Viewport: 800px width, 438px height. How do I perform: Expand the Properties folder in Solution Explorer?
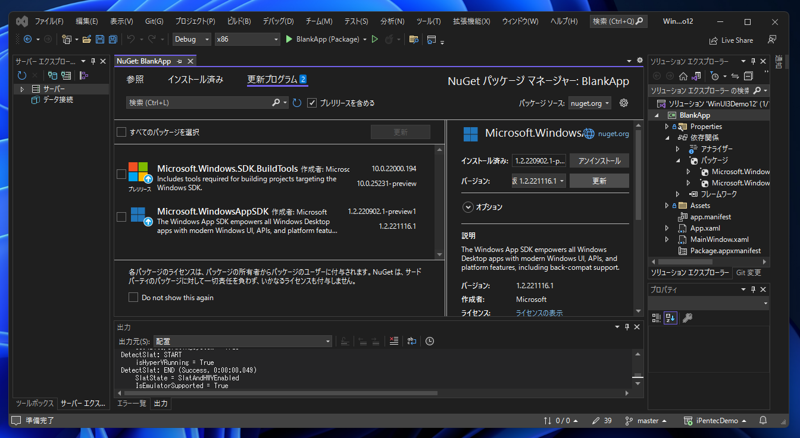(666, 127)
